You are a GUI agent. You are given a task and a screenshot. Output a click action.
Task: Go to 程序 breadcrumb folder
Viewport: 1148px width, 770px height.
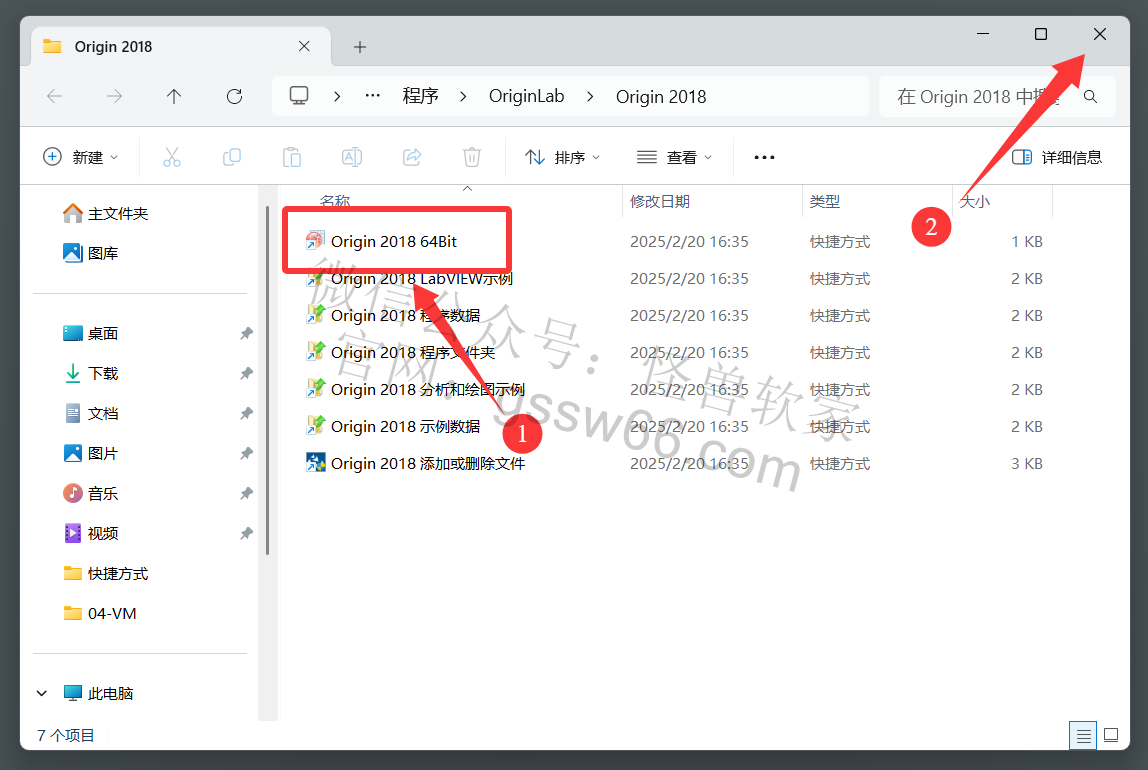coord(420,97)
